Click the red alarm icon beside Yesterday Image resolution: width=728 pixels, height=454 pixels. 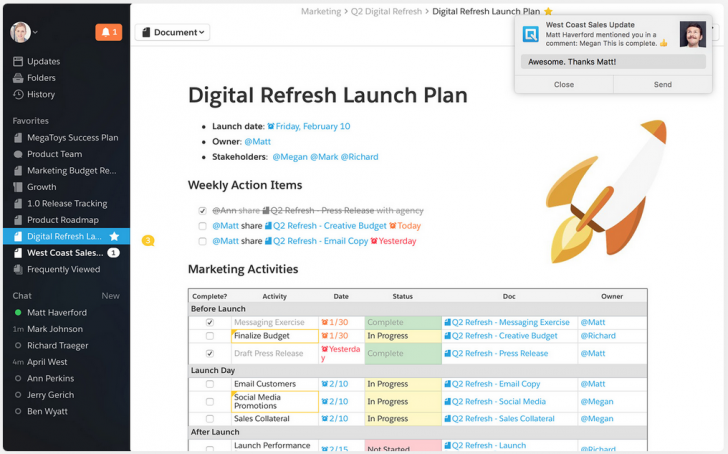[374, 240]
